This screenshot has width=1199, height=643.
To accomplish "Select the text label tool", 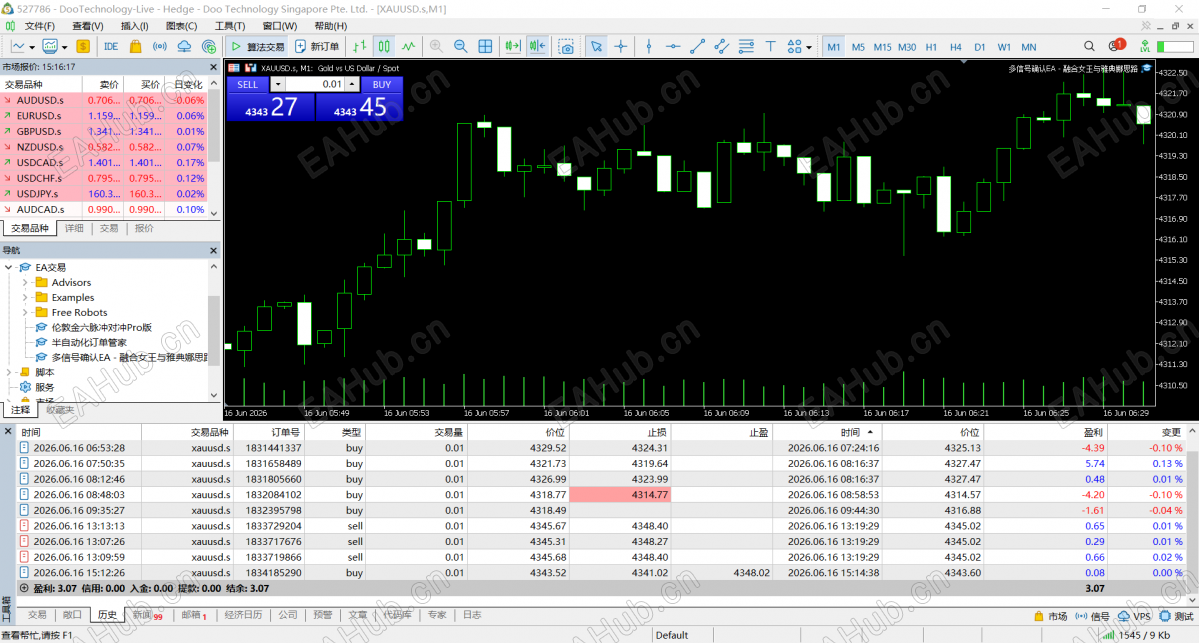I will [771, 47].
